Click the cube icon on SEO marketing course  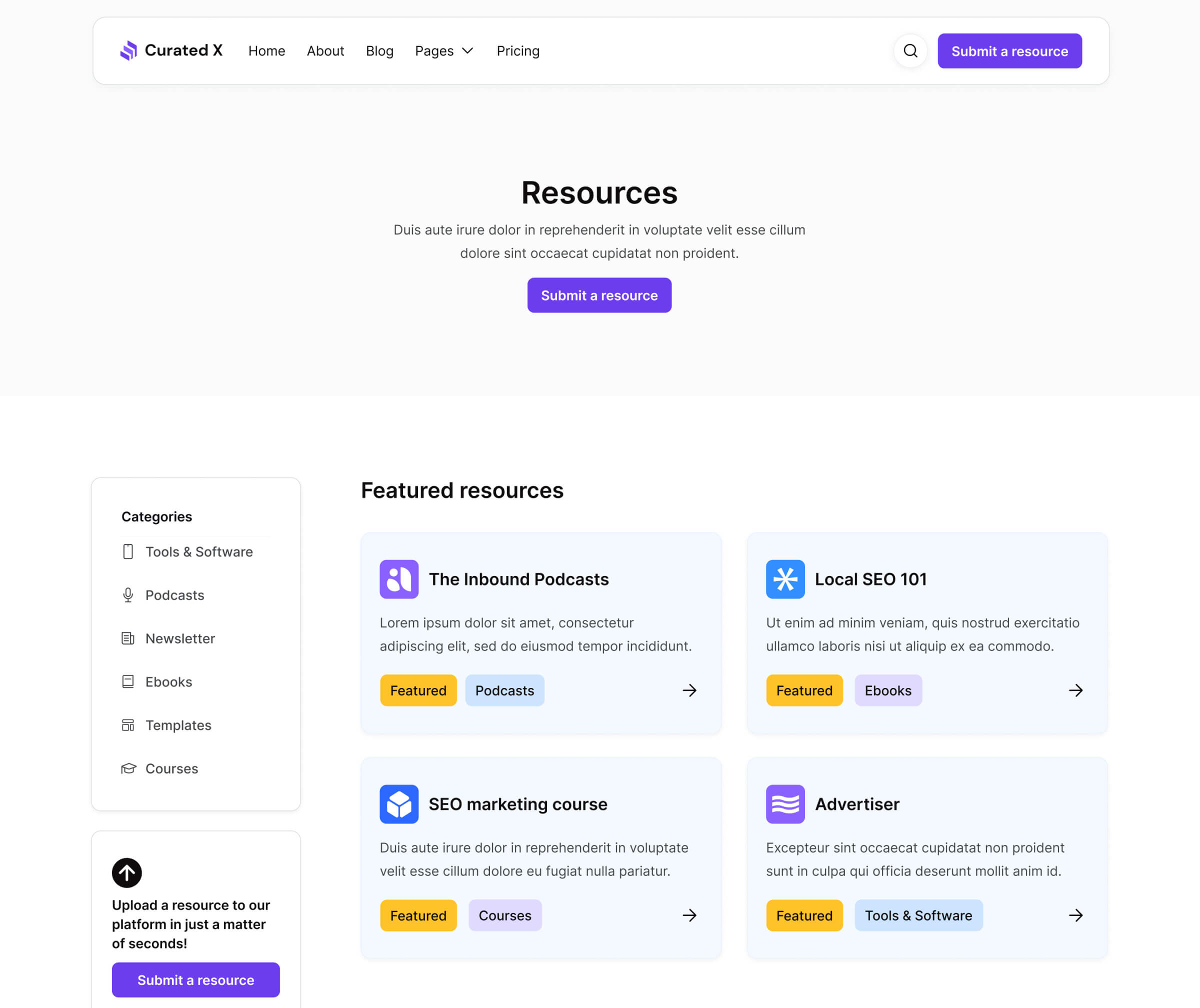[399, 804]
